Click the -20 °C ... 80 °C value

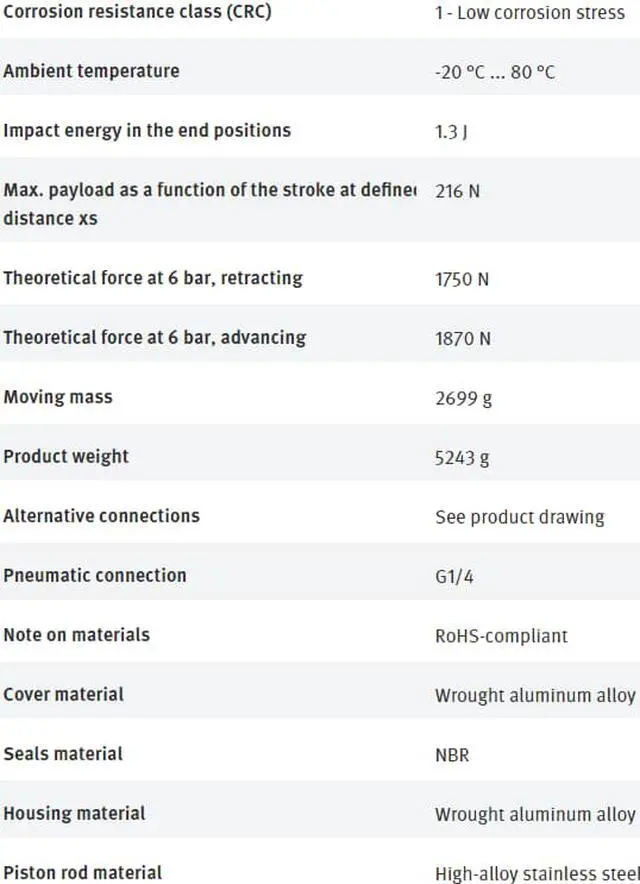[495, 72]
